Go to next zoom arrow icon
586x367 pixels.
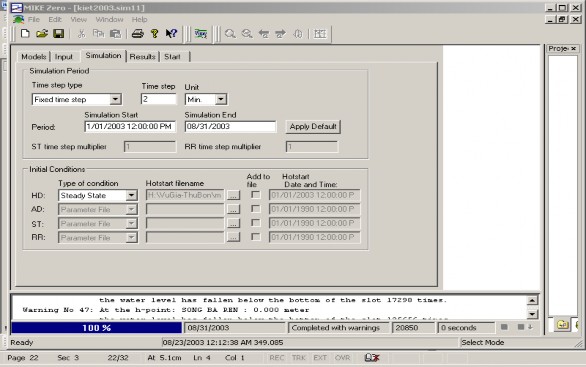[x=280, y=34]
